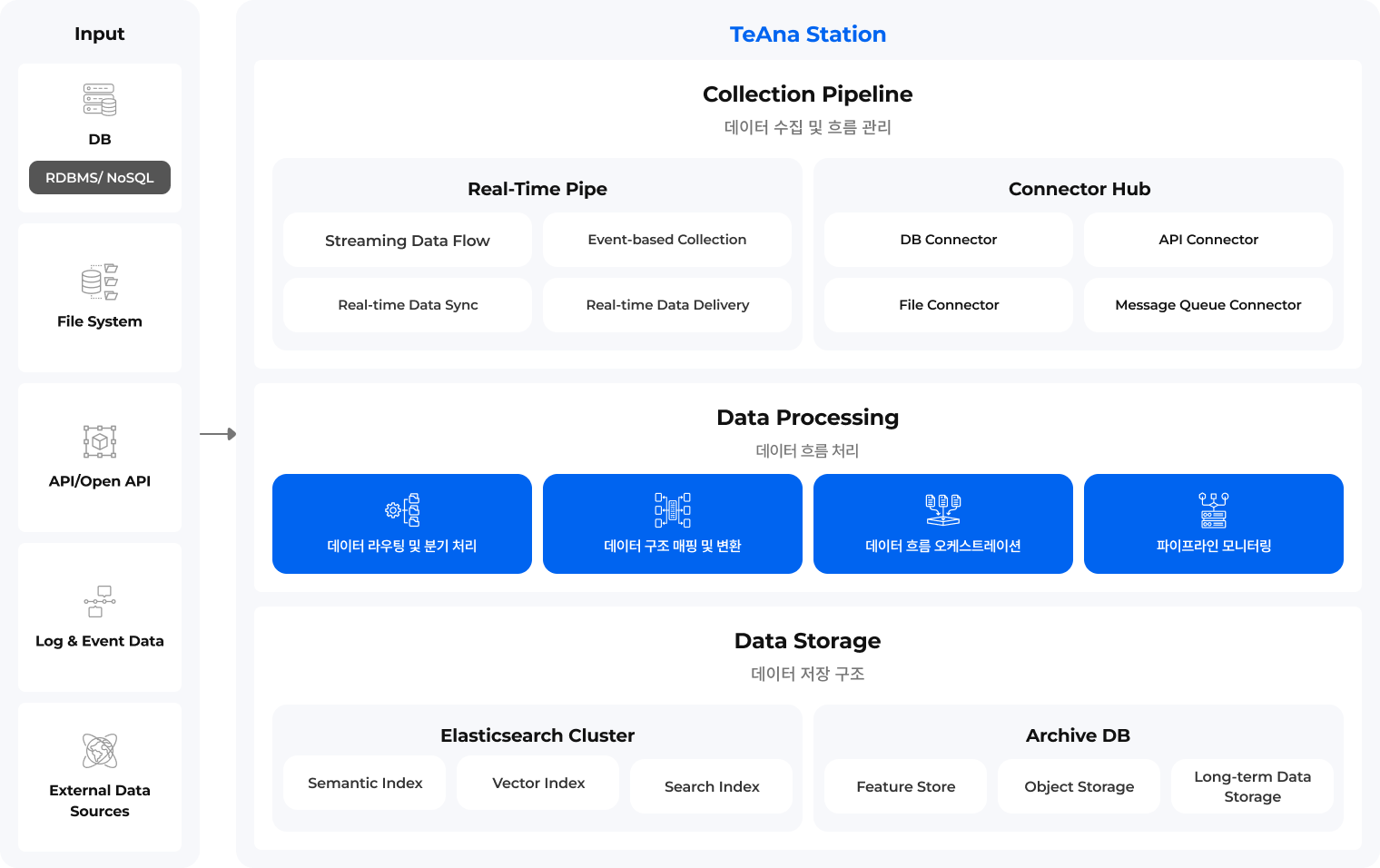1380x868 pixels.
Task: Click the Vector Index box
Action: [538, 784]
